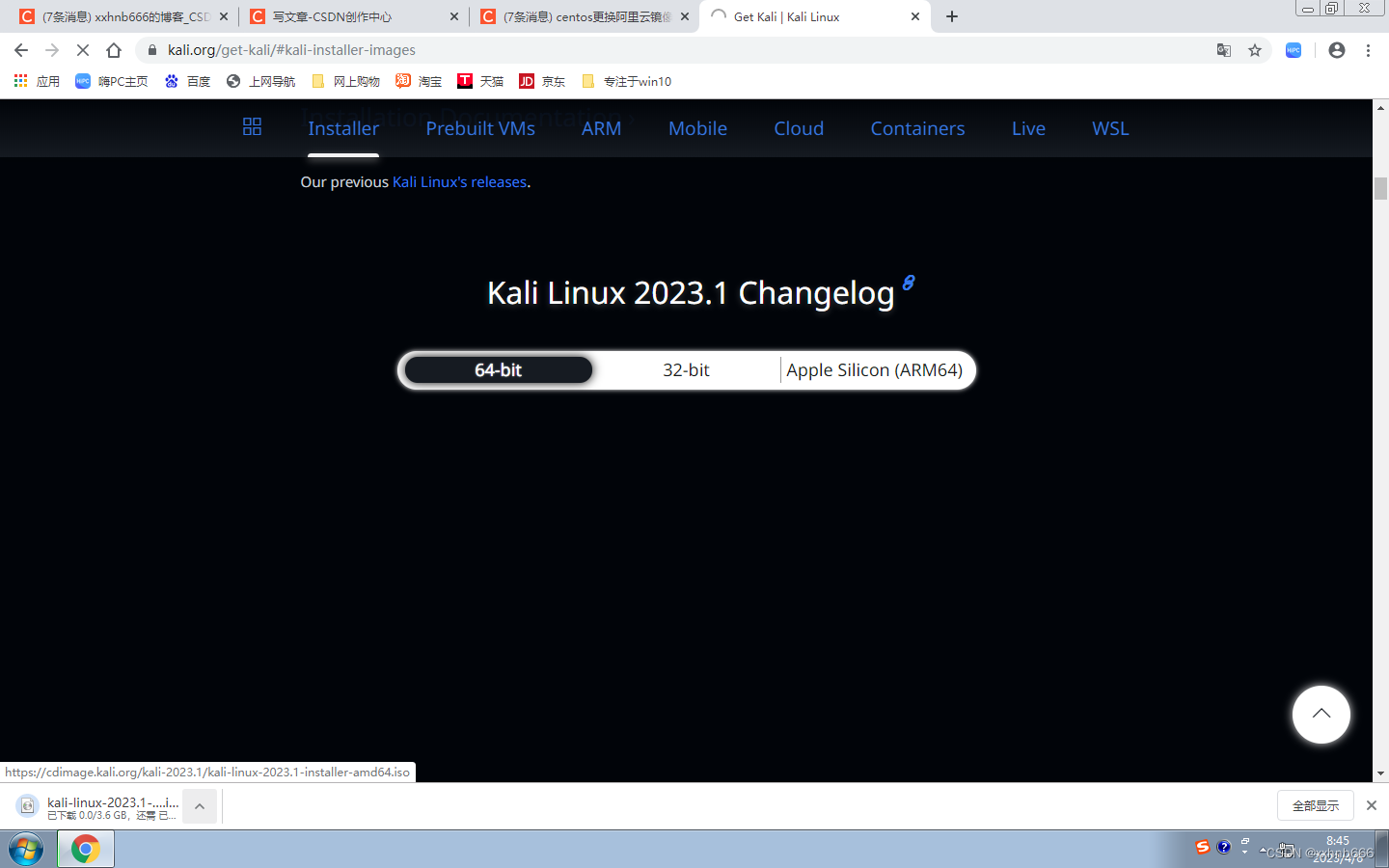This screenshot has height=868, width=1389.
Task: Select the 64-bit image option
Action: click(497, 369)
